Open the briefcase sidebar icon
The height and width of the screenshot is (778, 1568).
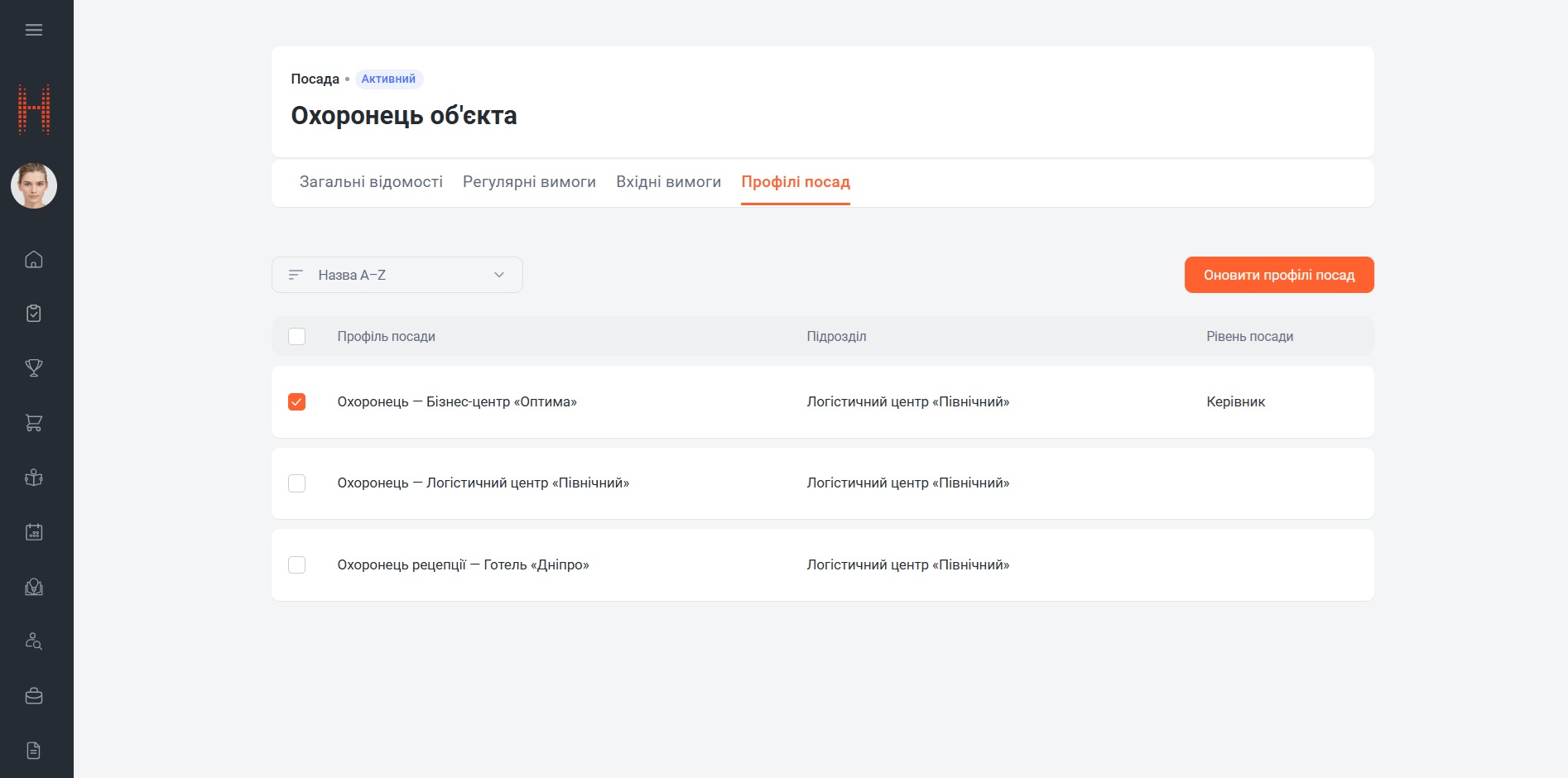(34, 696)
